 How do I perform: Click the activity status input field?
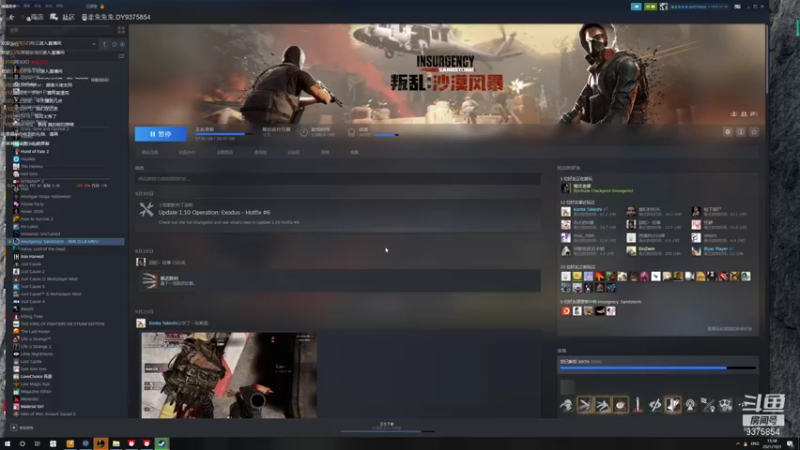(x=338, y=179)
